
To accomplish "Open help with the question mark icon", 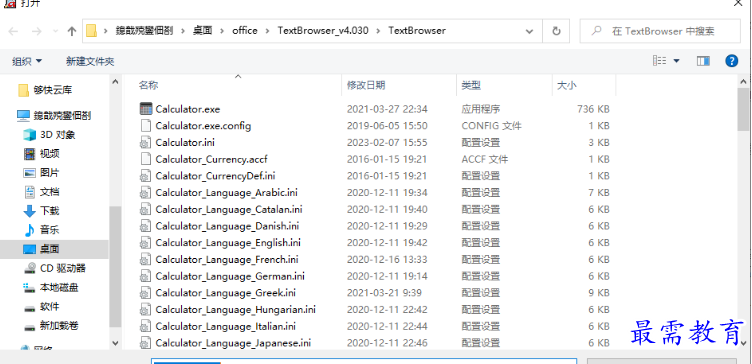I will pos(731,61).
